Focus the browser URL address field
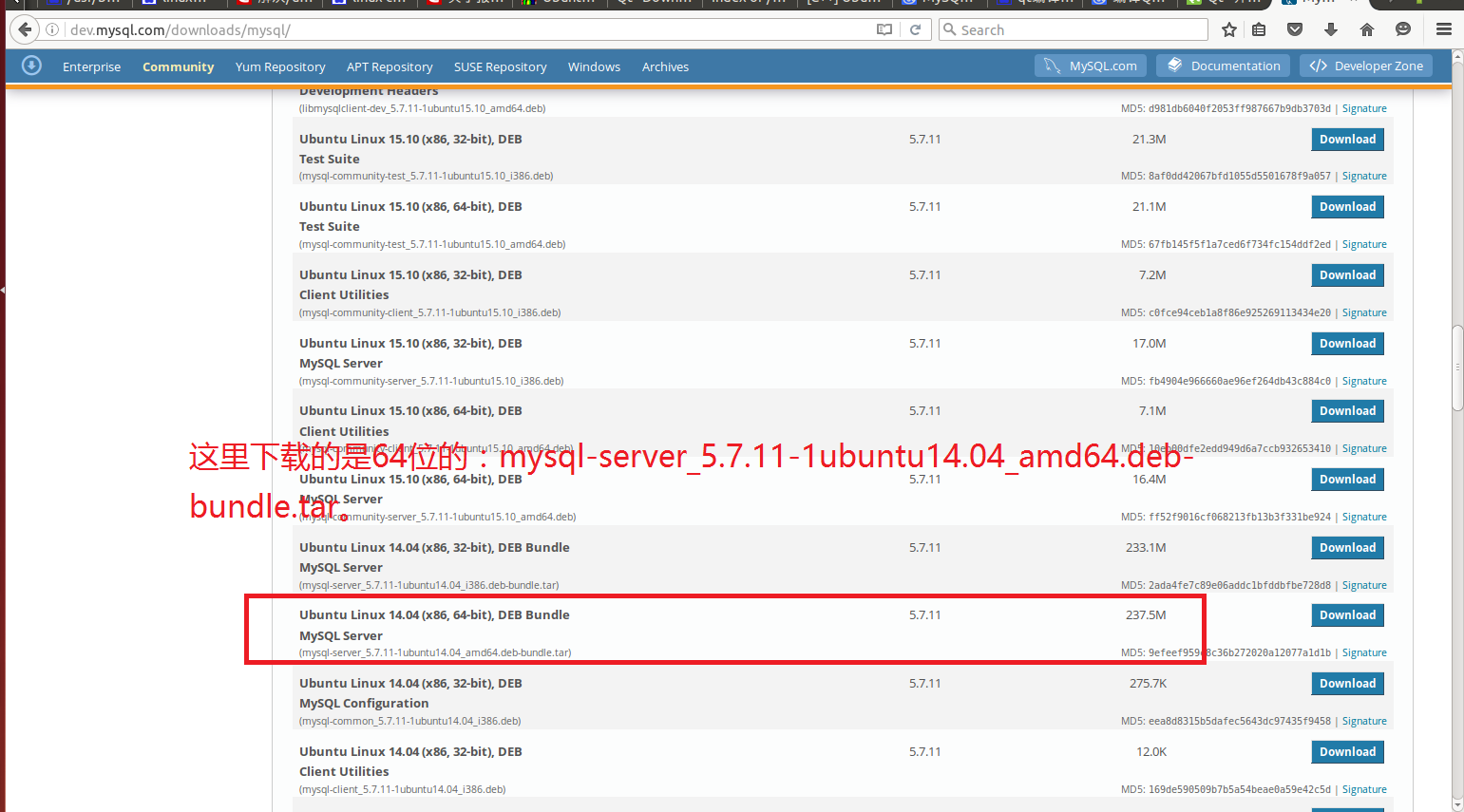1464x812 pixels. [x=470, y=29]
